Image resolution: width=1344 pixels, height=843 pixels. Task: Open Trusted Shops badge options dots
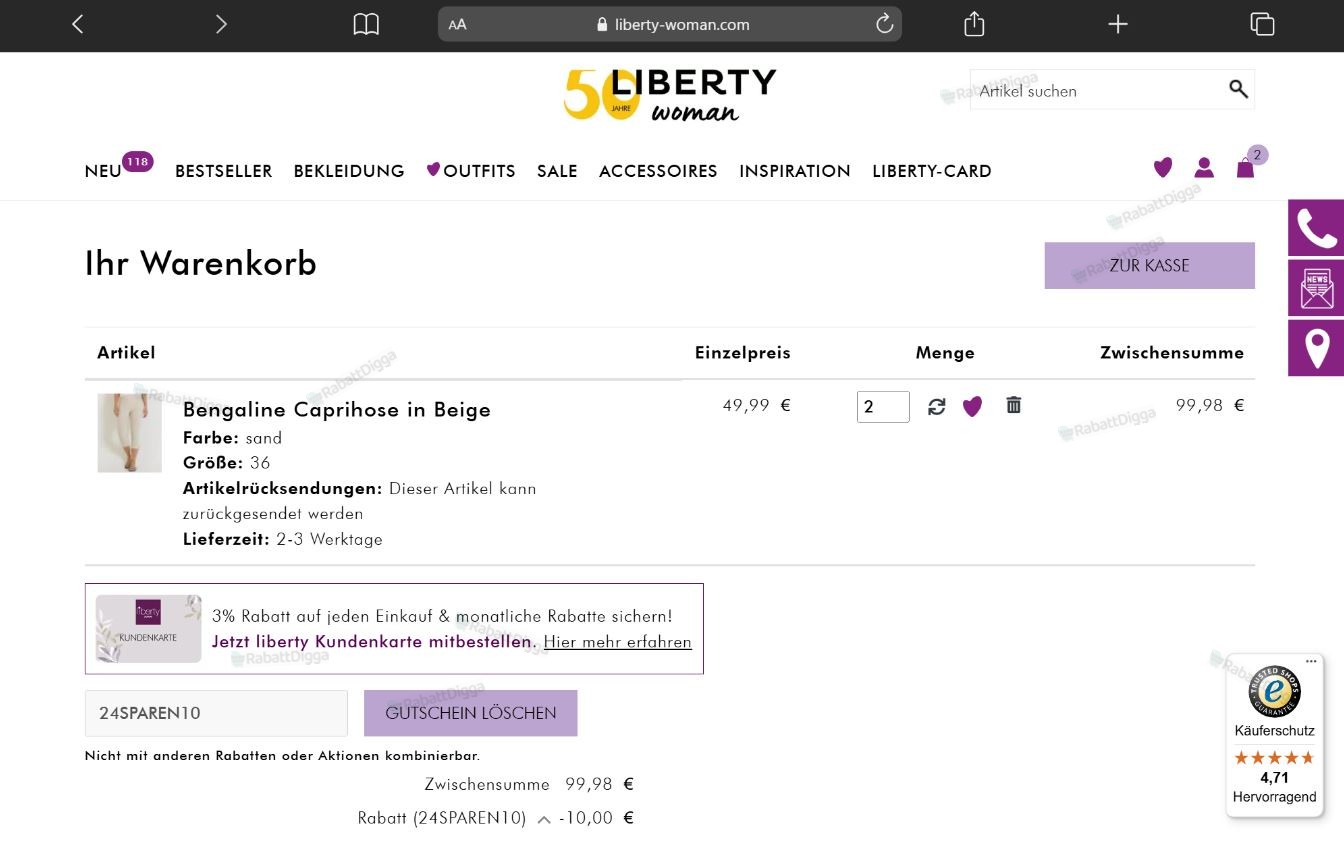click(1311, 662)
